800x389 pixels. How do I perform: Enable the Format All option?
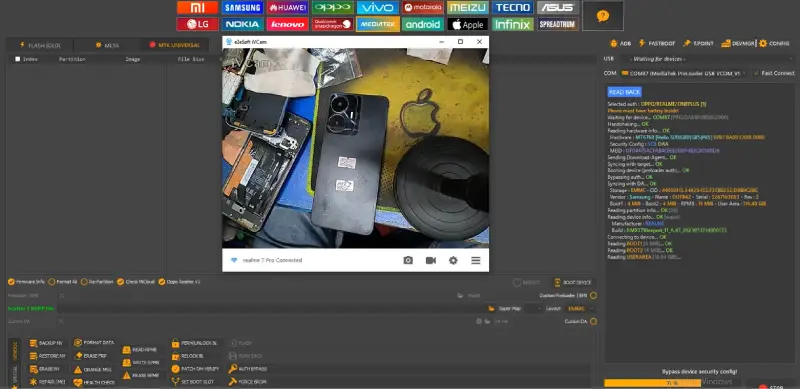63,282
